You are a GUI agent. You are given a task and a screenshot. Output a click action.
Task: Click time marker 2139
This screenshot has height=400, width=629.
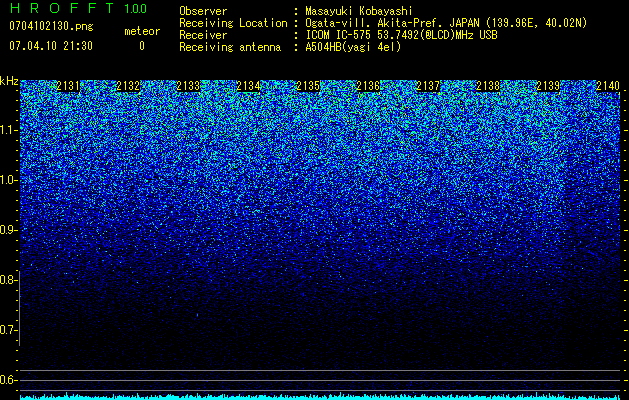(548, 86)
